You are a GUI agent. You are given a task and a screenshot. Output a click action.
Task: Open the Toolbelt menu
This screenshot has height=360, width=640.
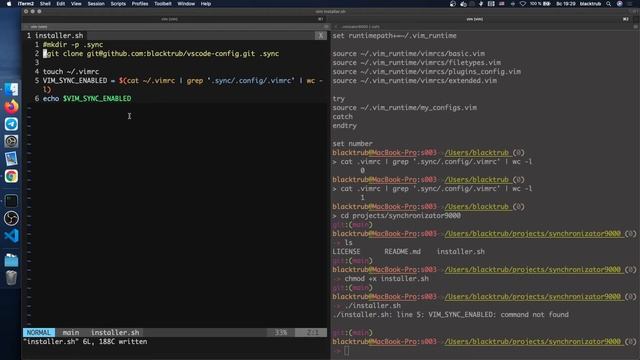coord(162,4)
